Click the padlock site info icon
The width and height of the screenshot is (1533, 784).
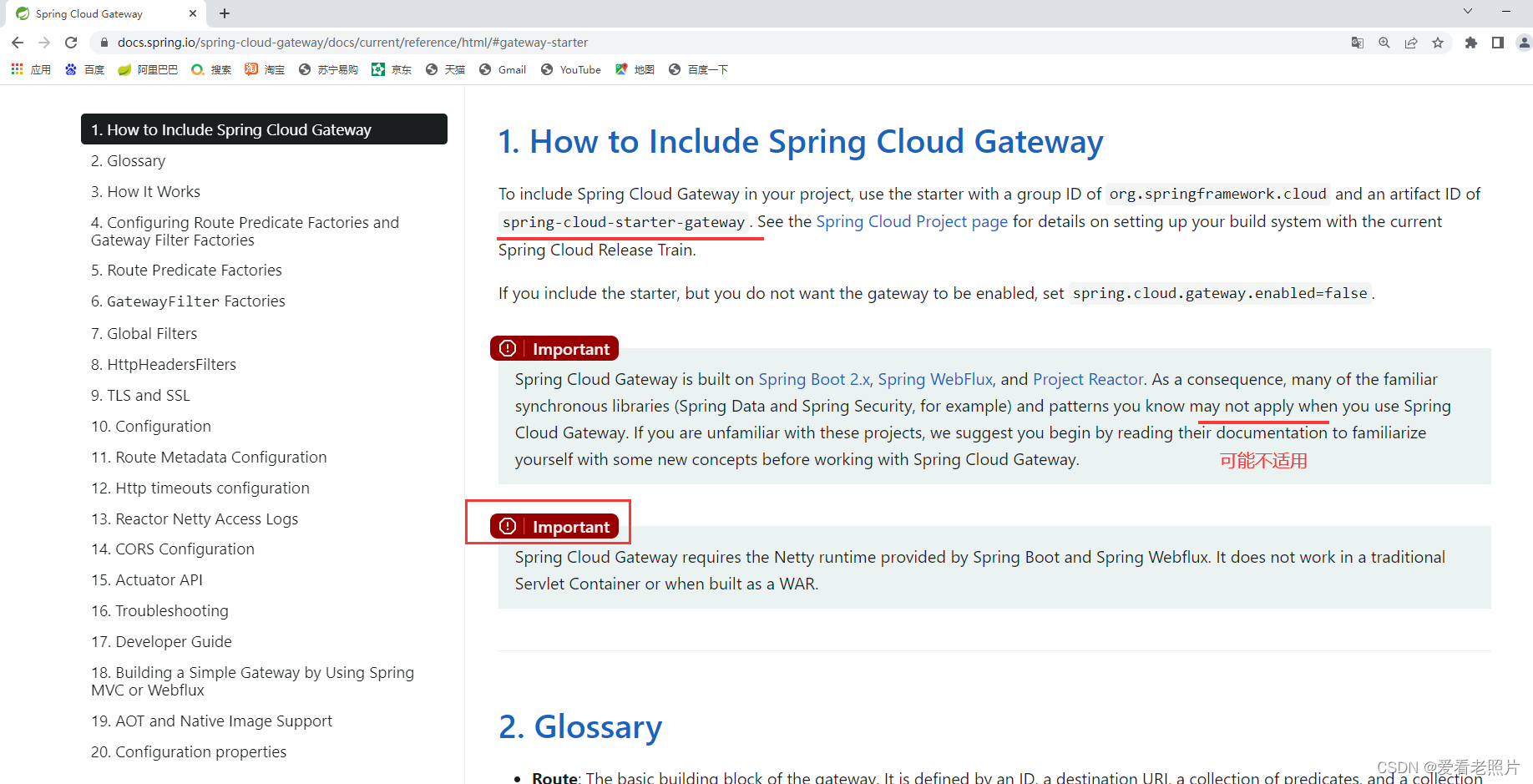tap(104, 43)
